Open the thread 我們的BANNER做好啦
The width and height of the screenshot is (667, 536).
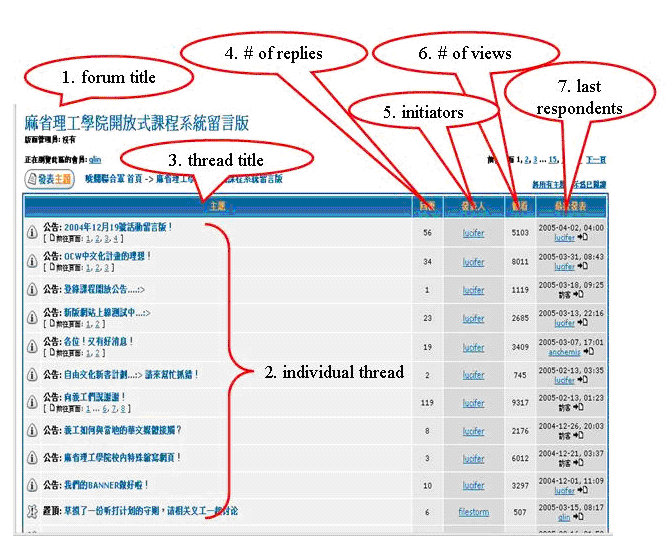[x=106, y=485]
